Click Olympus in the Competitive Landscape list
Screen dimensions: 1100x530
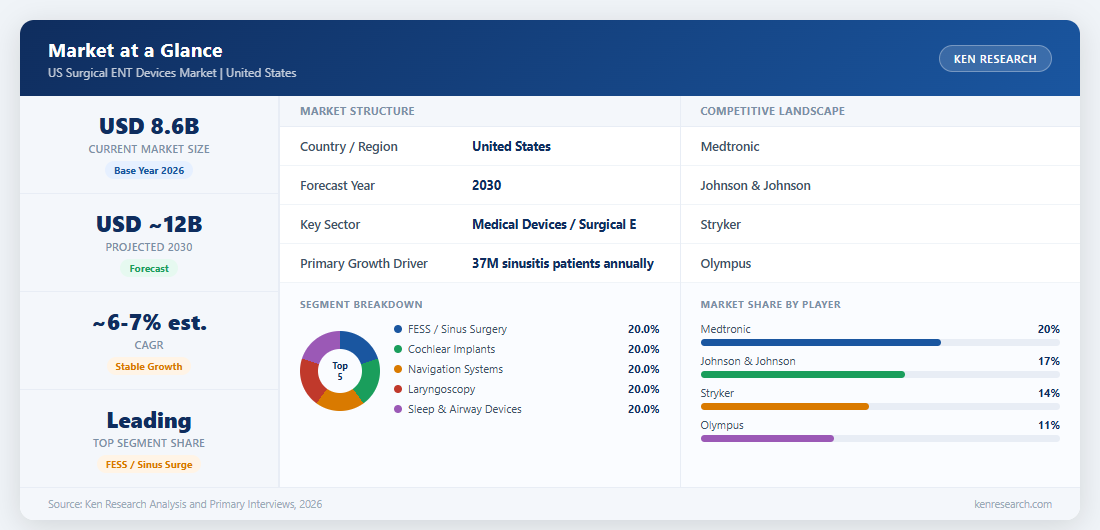click(x=726, y=264)
